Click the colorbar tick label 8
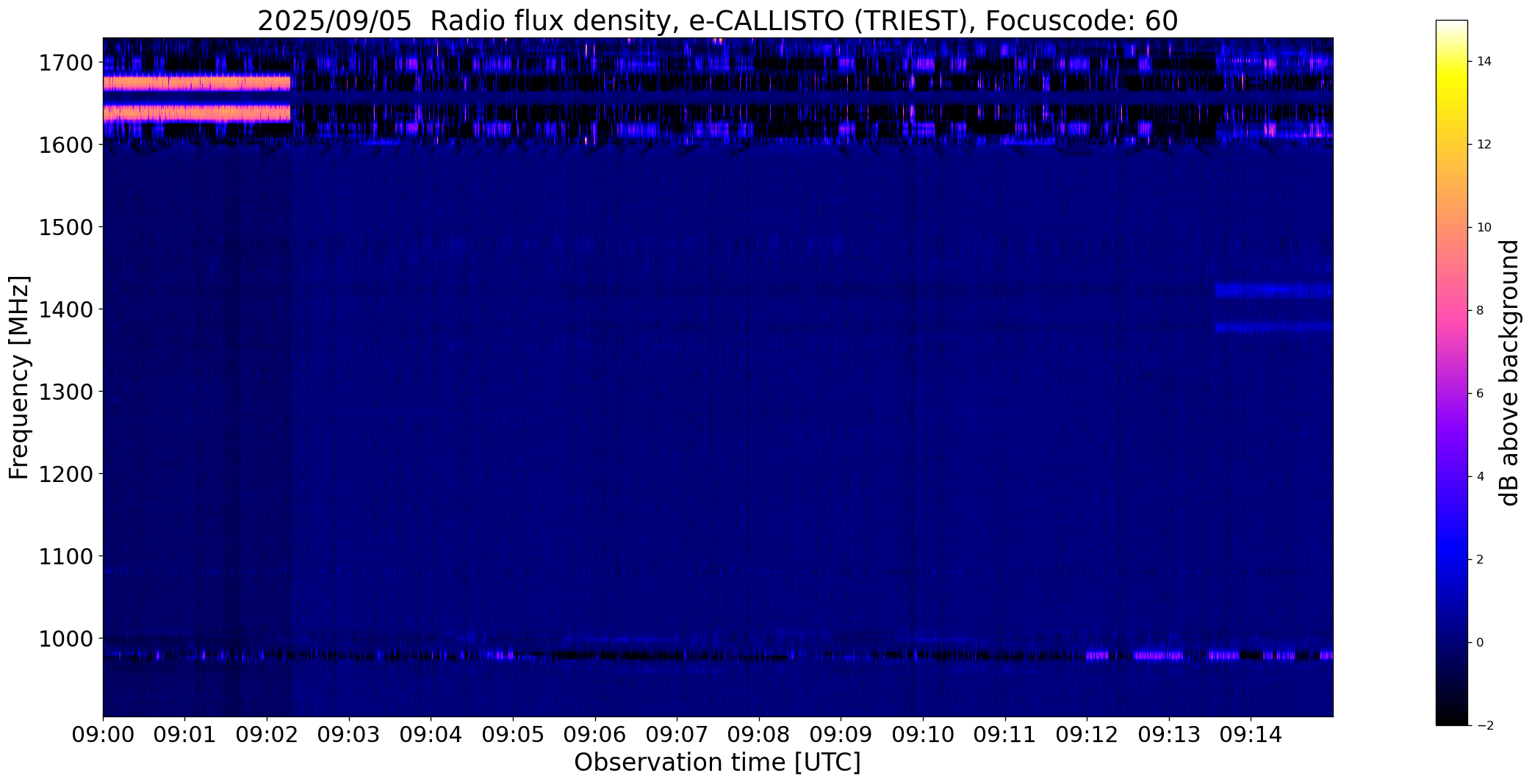The height and width of the screenshot is (784, 1532). (1480, 311)
